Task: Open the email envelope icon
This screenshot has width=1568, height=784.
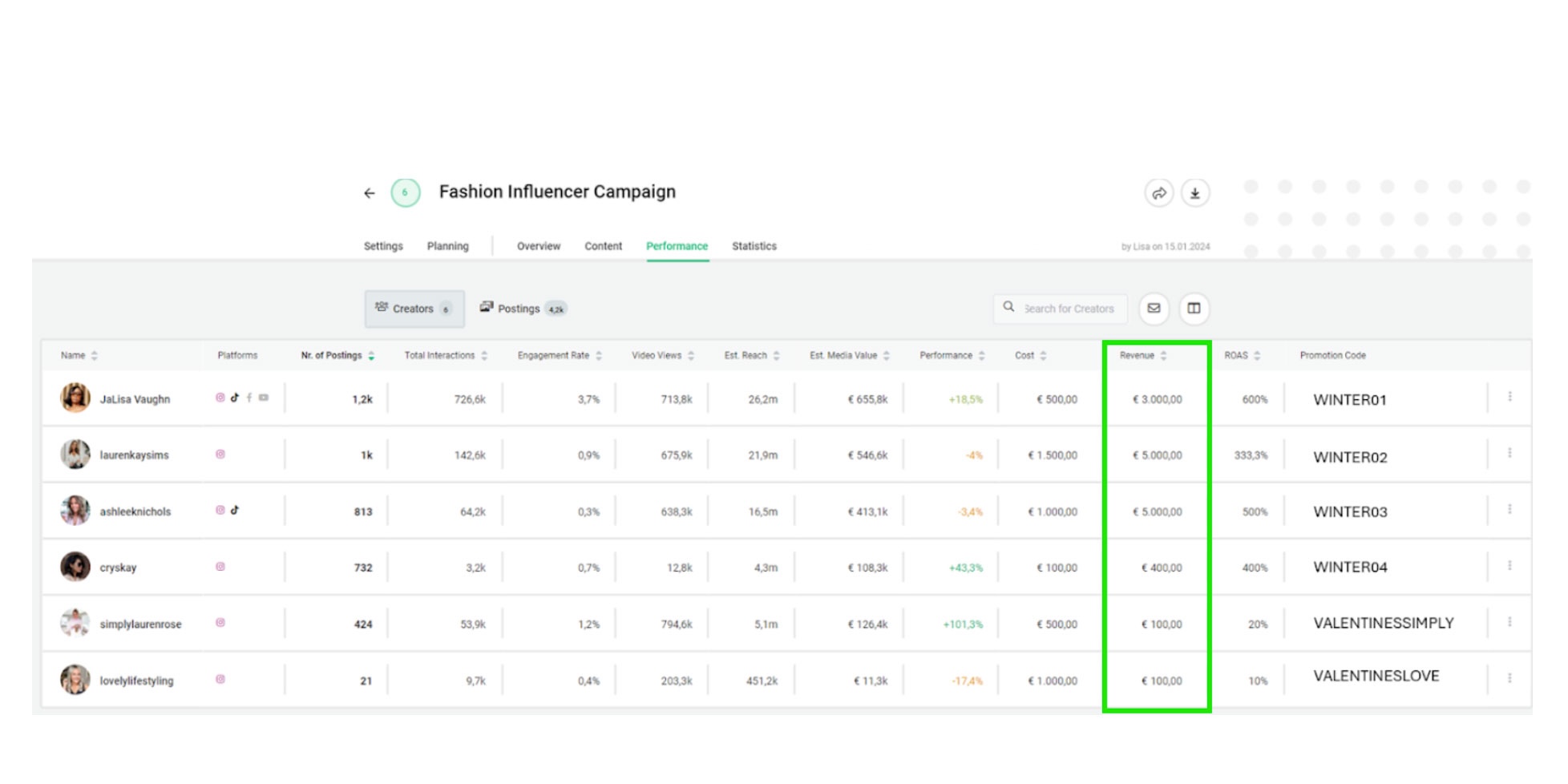Action: [x=1154, y=309]
